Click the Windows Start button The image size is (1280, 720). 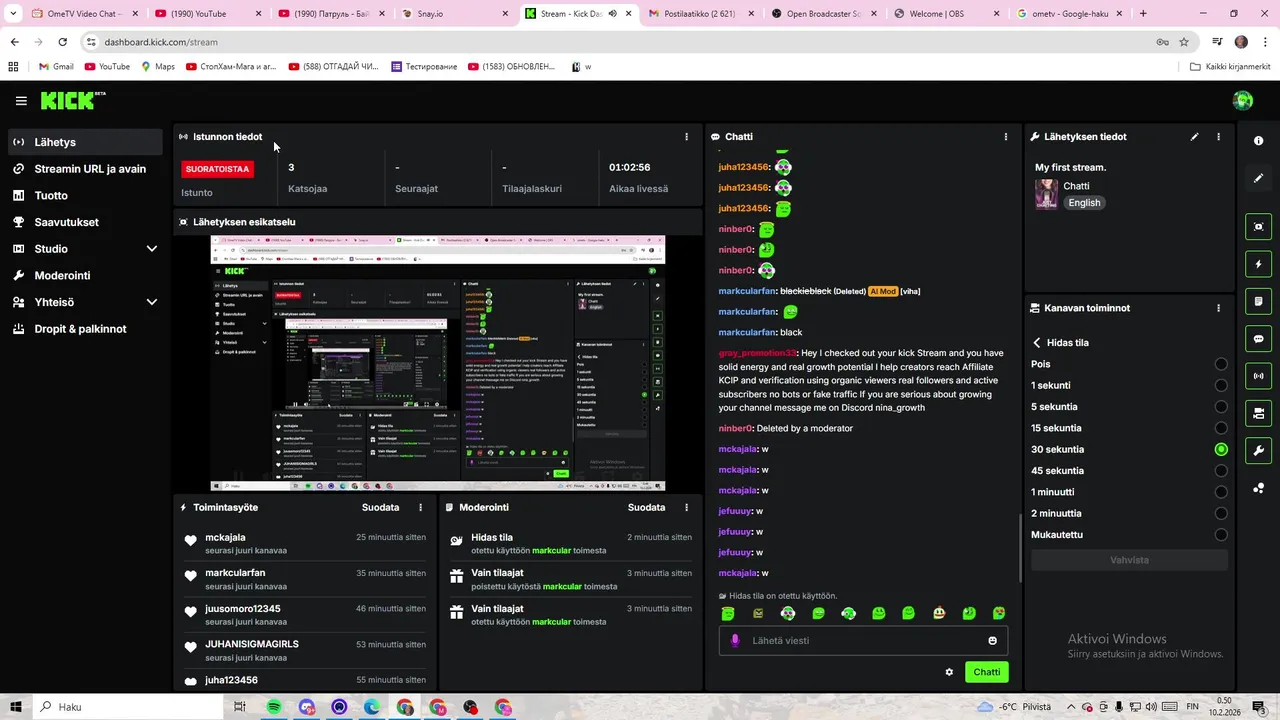[x=16, y=707]
